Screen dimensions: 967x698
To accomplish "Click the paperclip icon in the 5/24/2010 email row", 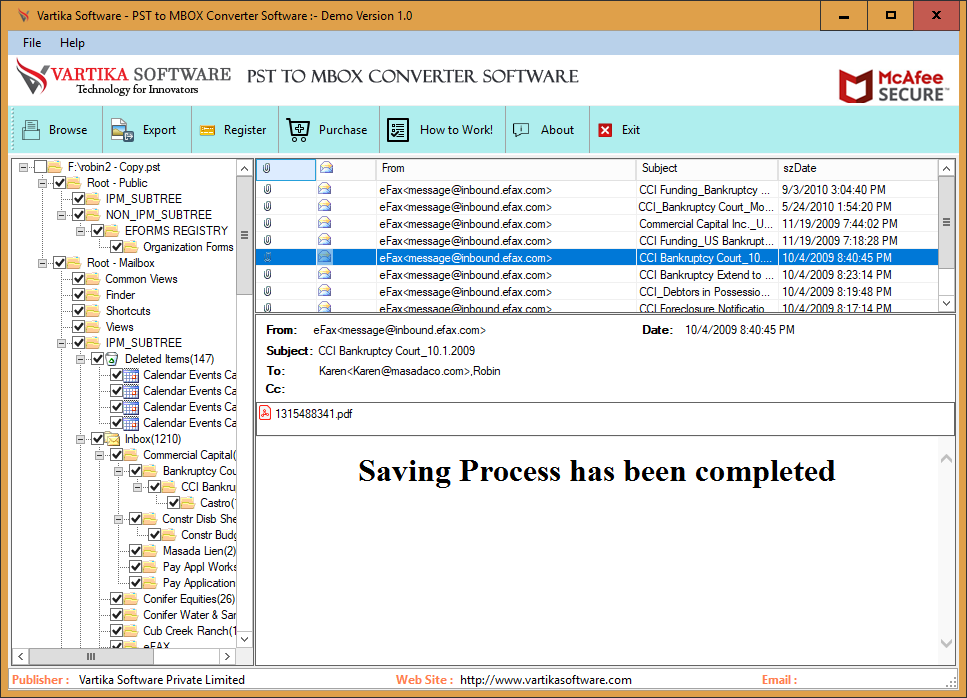I will point(268,207).
